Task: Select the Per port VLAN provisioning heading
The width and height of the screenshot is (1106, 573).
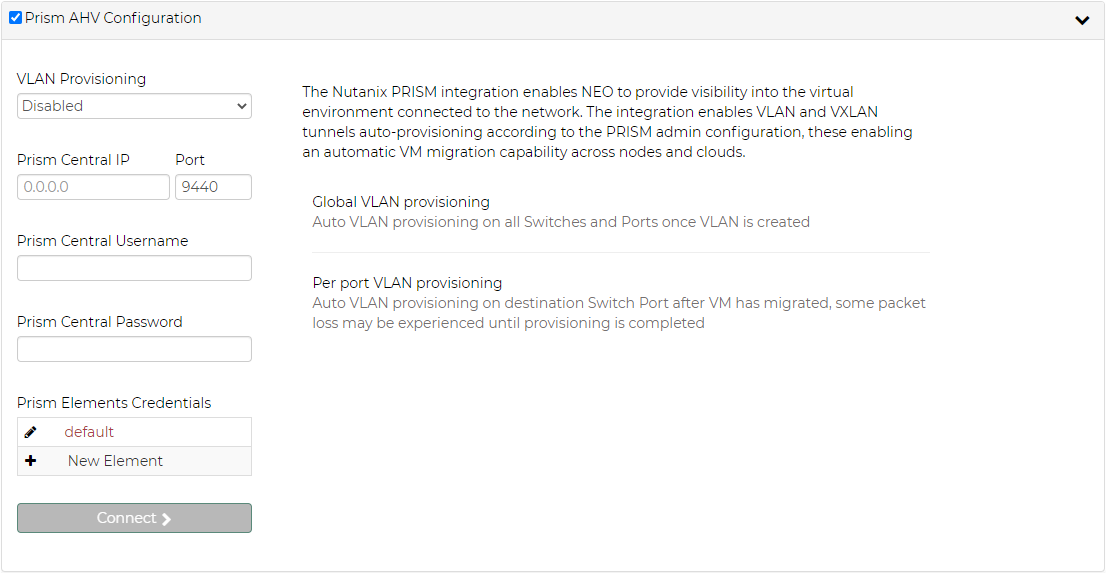Action: [407, 283]
